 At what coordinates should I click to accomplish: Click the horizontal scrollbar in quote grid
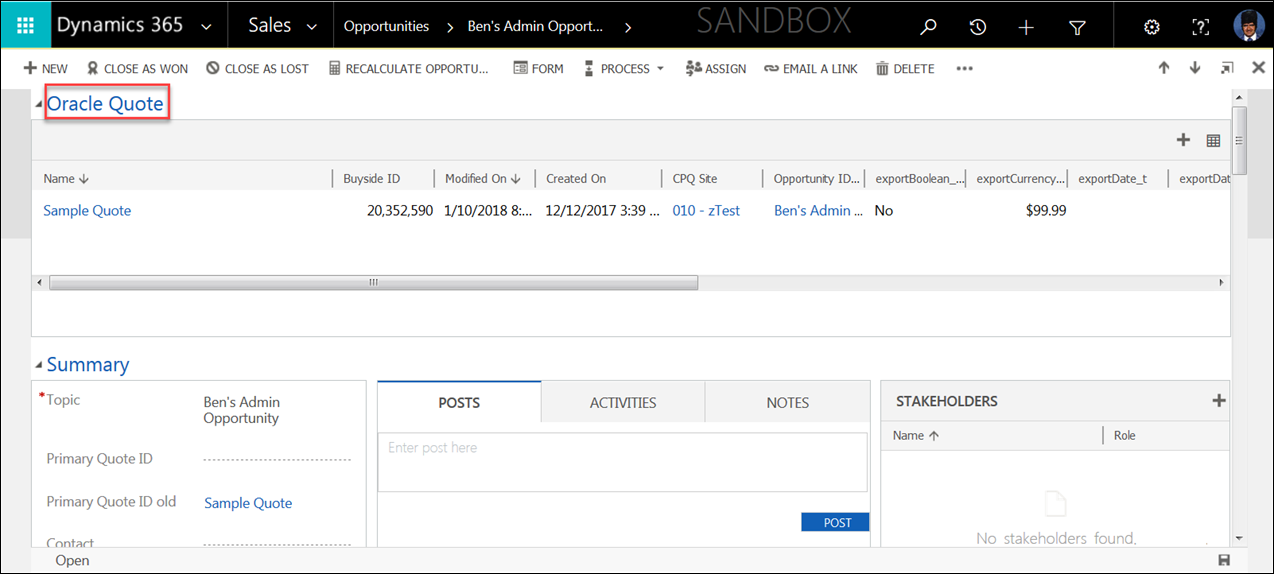tap(373, 283)
